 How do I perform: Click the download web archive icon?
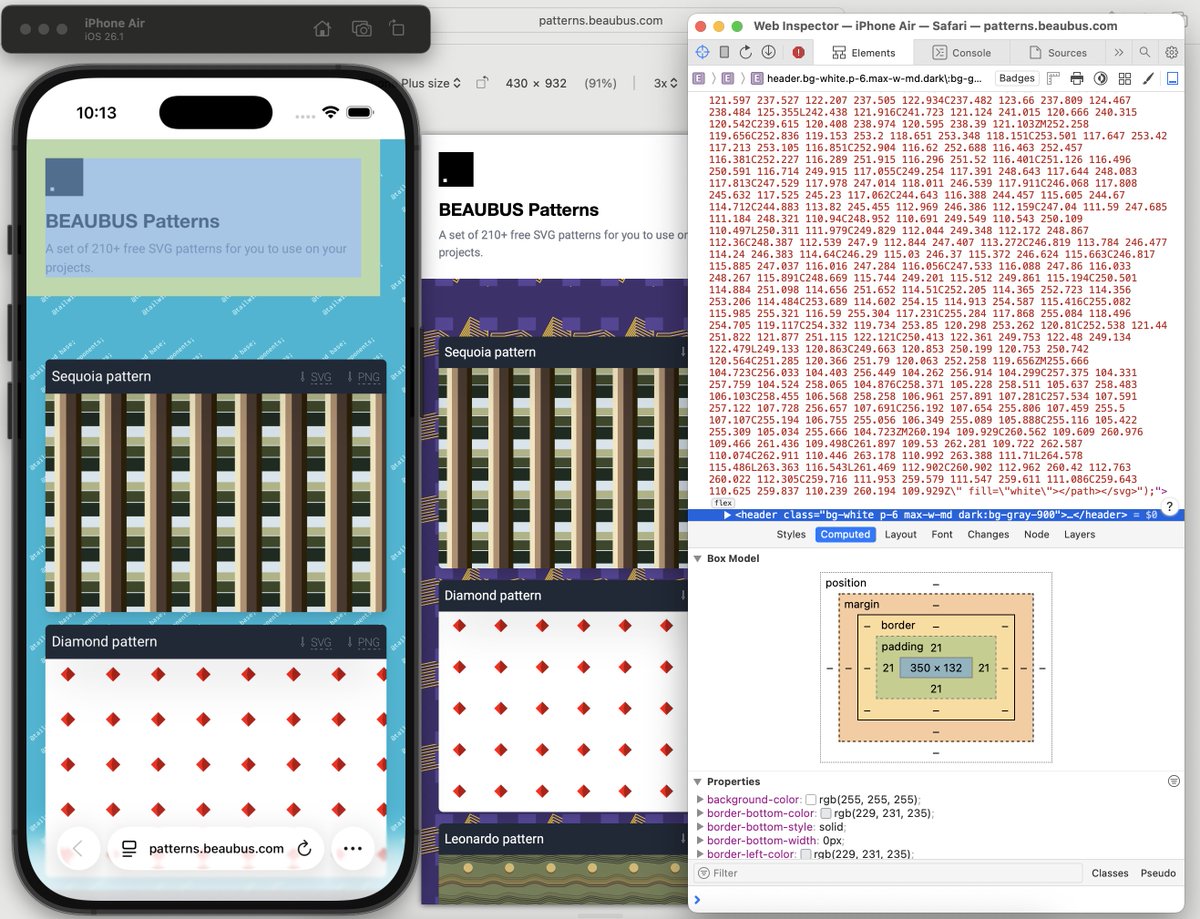pos(768,52)
